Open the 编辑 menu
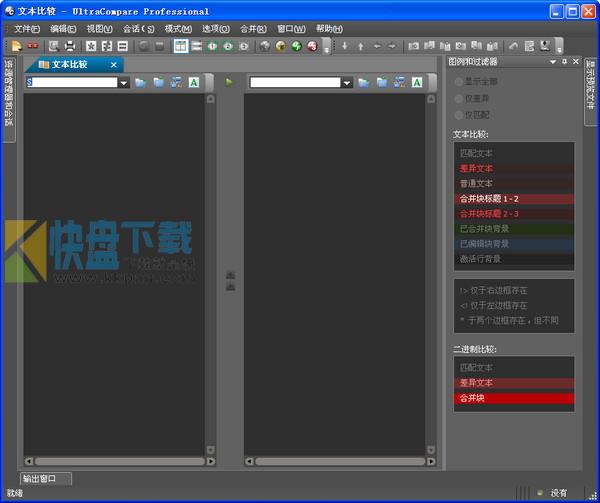The height and width of the screenshot is (503, 600). point(63,29)
